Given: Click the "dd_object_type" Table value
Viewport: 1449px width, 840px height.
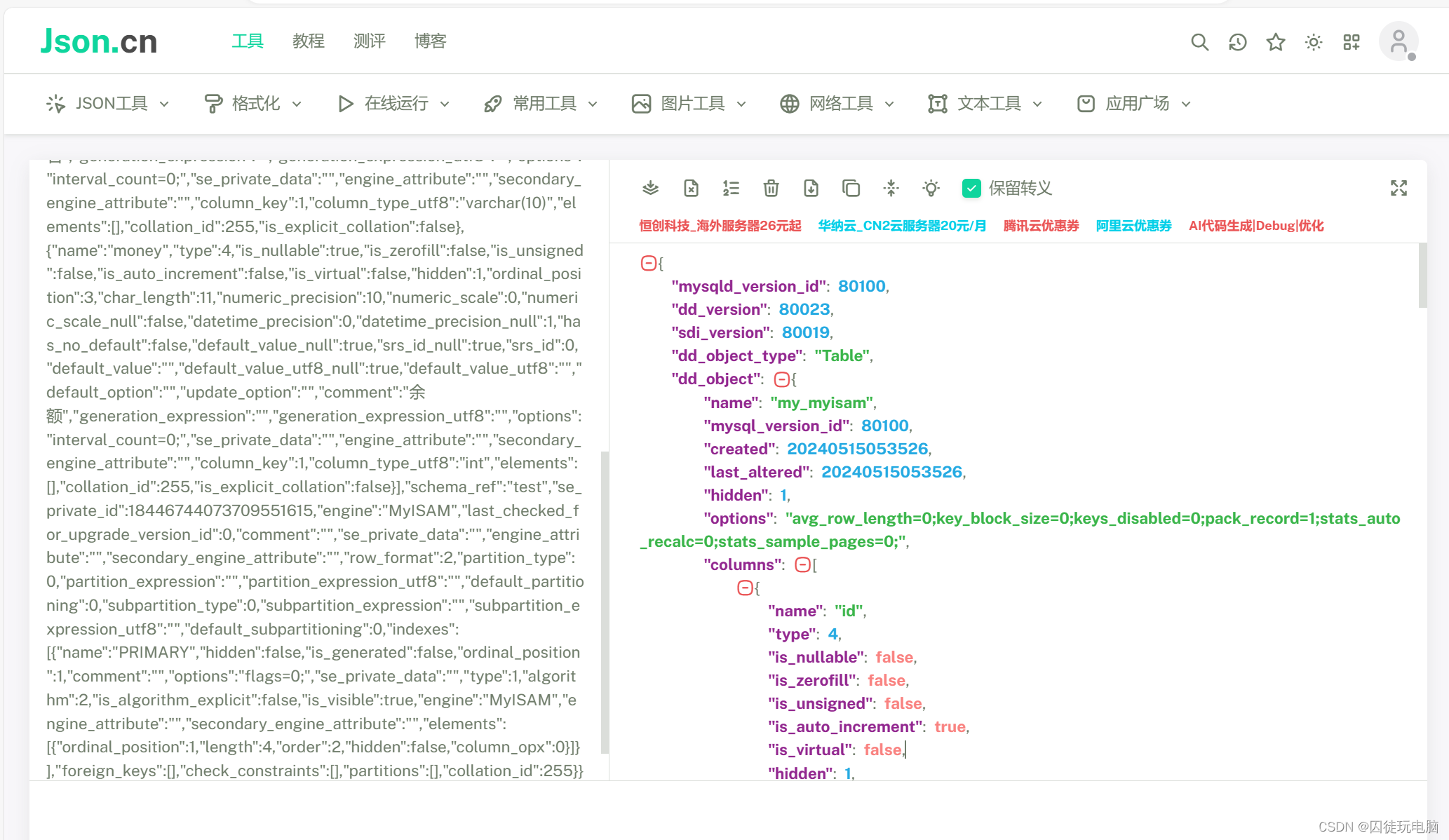Looking at the screenshot, I should pyautogui.click(x=842, y=355).
